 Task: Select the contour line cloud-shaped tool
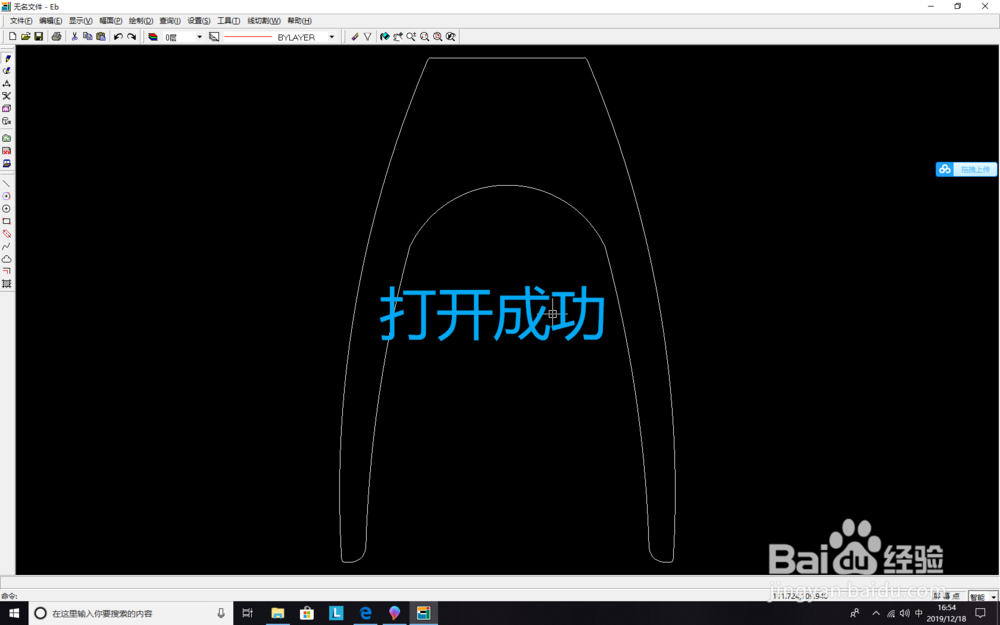[x=6, y=259]
